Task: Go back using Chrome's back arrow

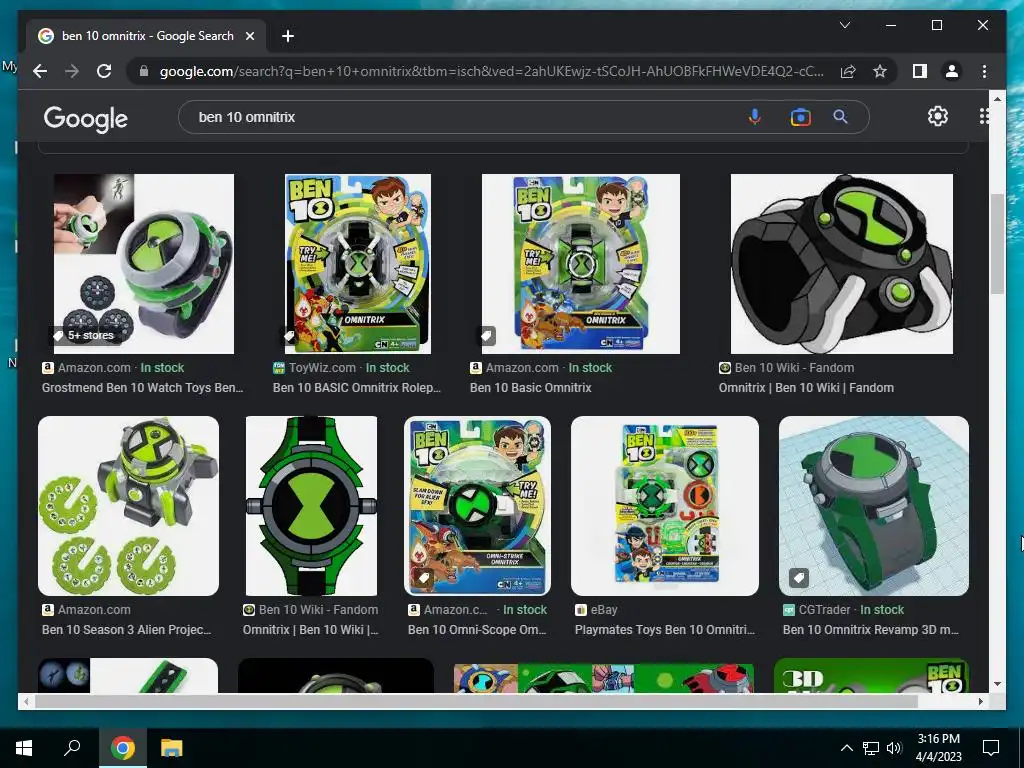Action: (40, 71)
